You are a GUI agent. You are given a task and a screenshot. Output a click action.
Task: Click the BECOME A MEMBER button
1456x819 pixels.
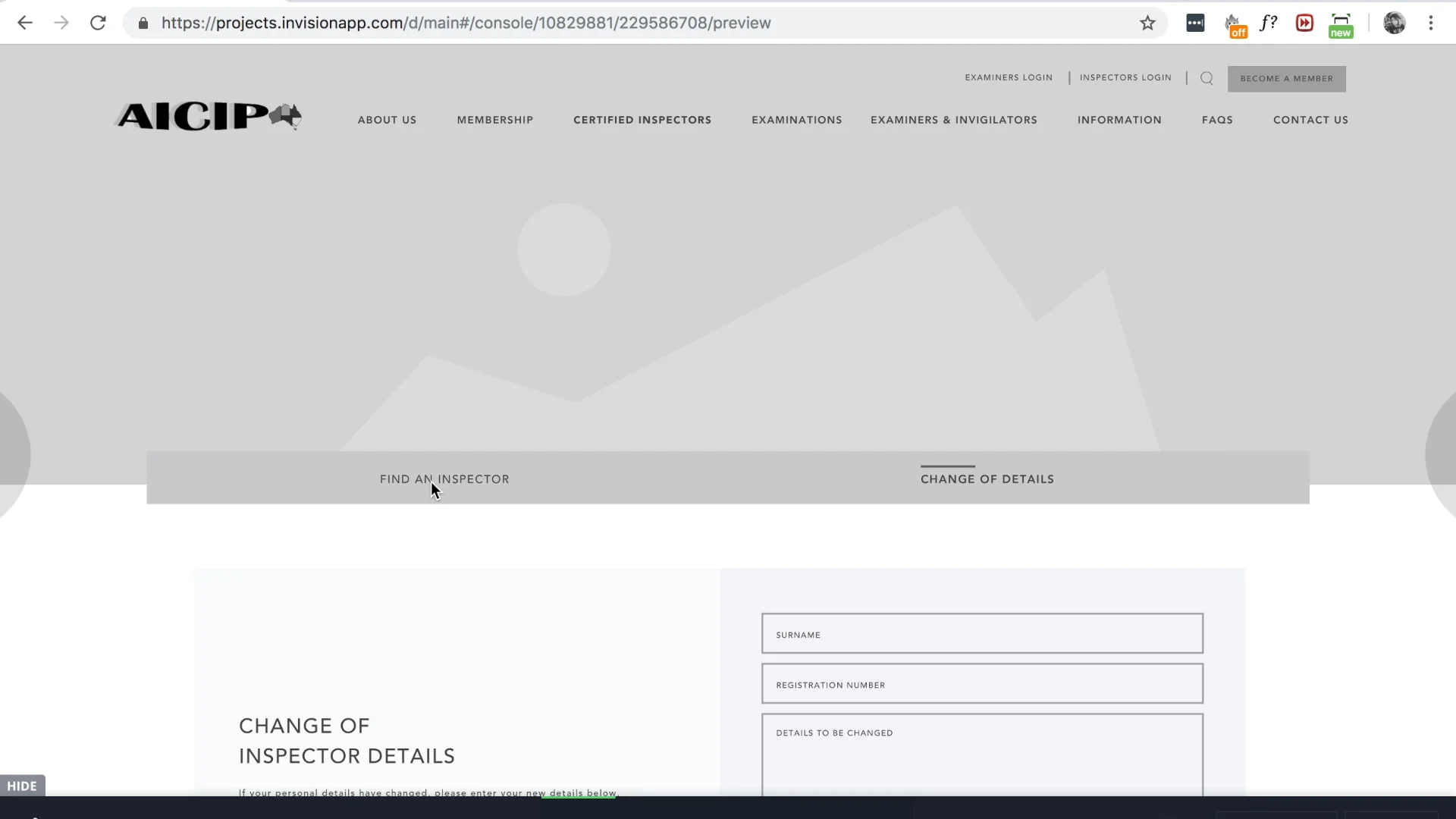click(1286, 78)
